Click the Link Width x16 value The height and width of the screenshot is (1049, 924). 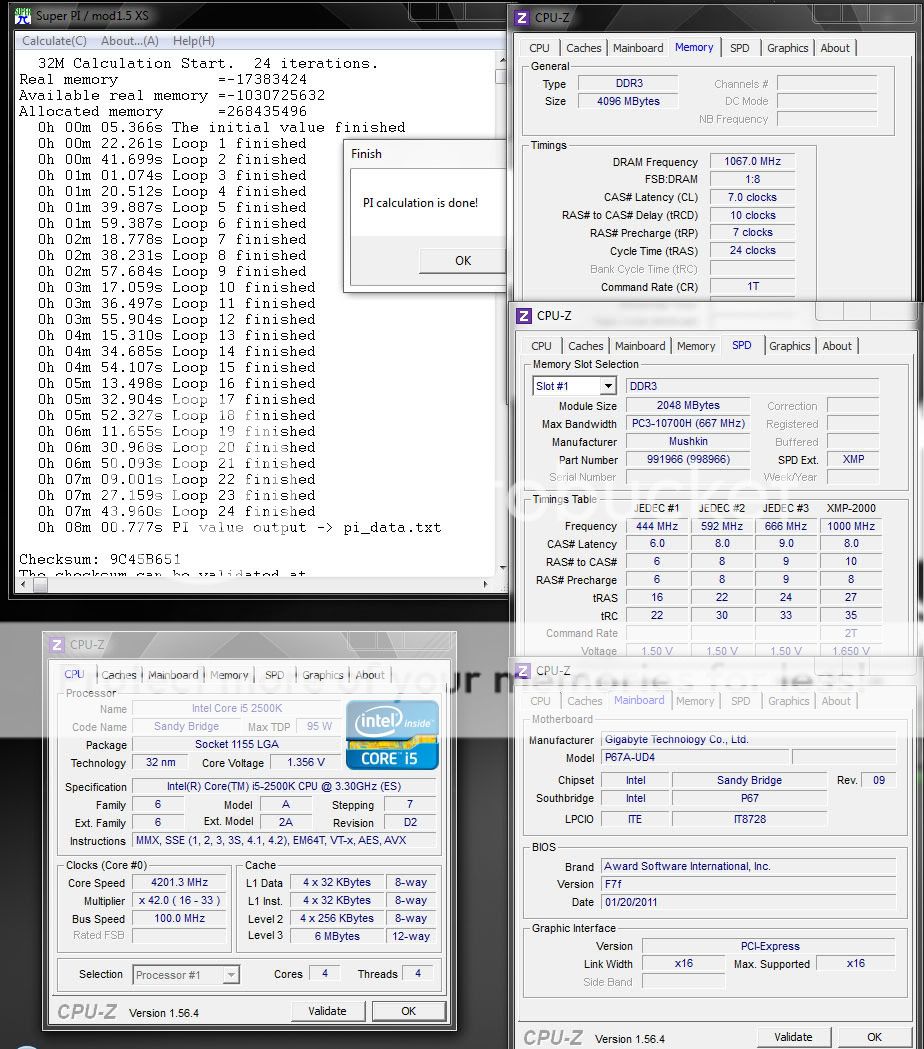683,963
